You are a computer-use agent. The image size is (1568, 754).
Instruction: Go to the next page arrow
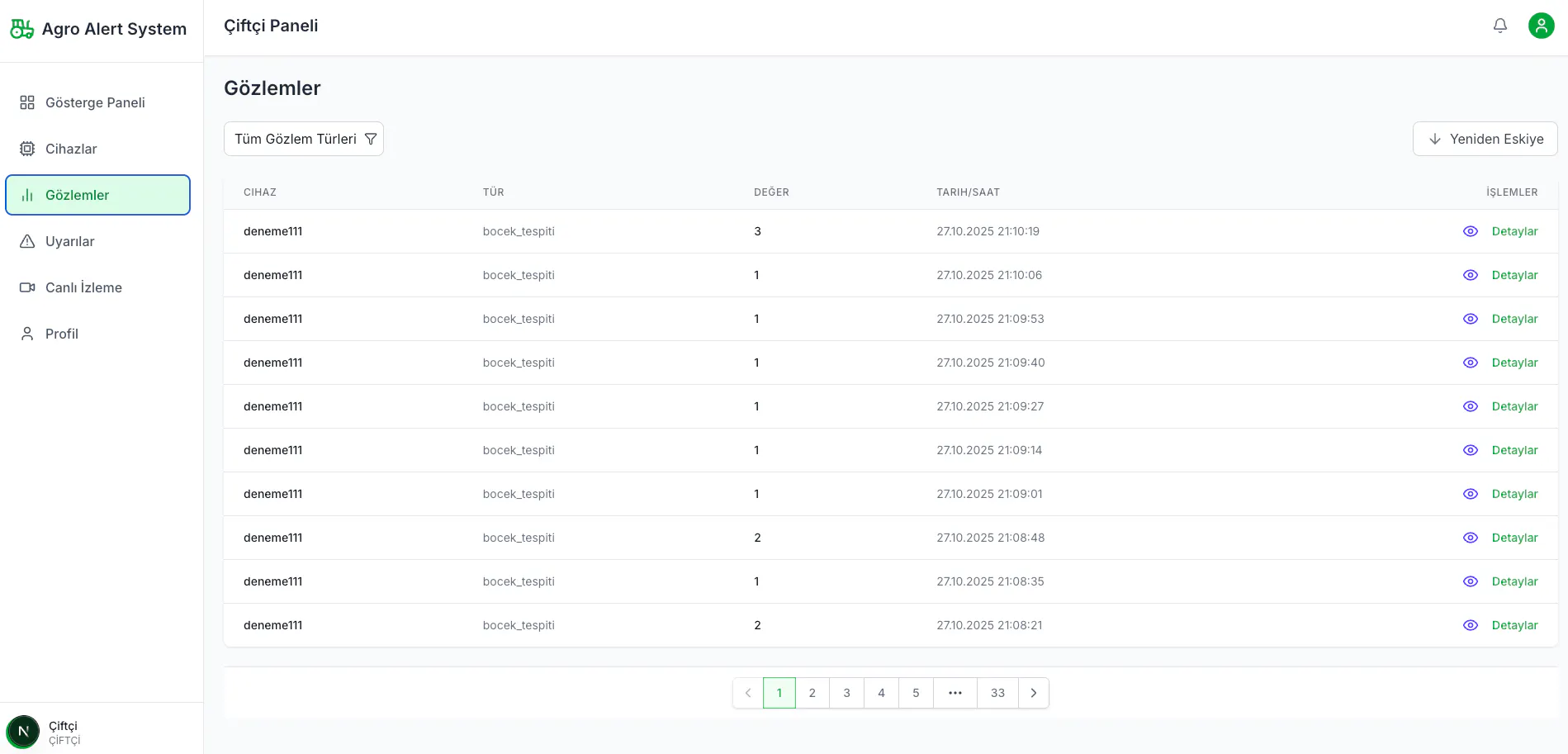coord(1034,693)
